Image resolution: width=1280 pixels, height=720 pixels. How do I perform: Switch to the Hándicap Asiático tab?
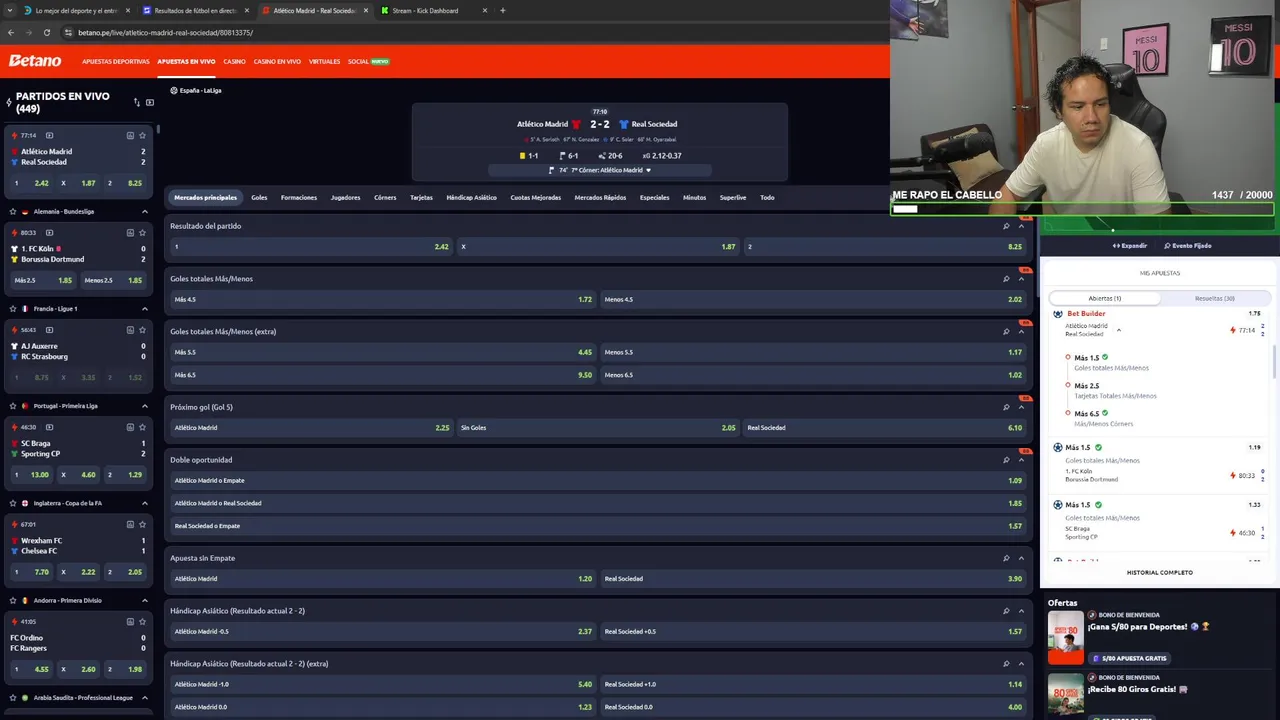click(x=471, y=197)
